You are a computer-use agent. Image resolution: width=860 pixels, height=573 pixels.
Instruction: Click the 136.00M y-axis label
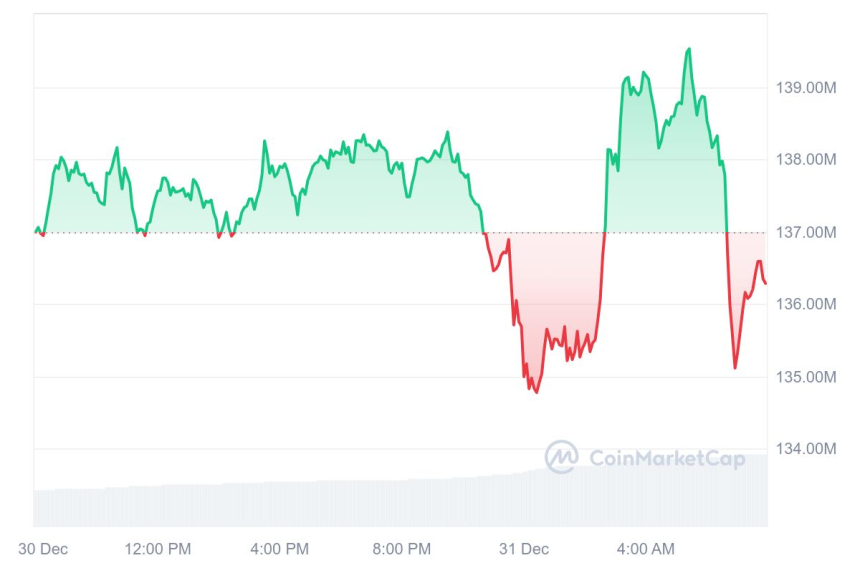click(806, 304)
